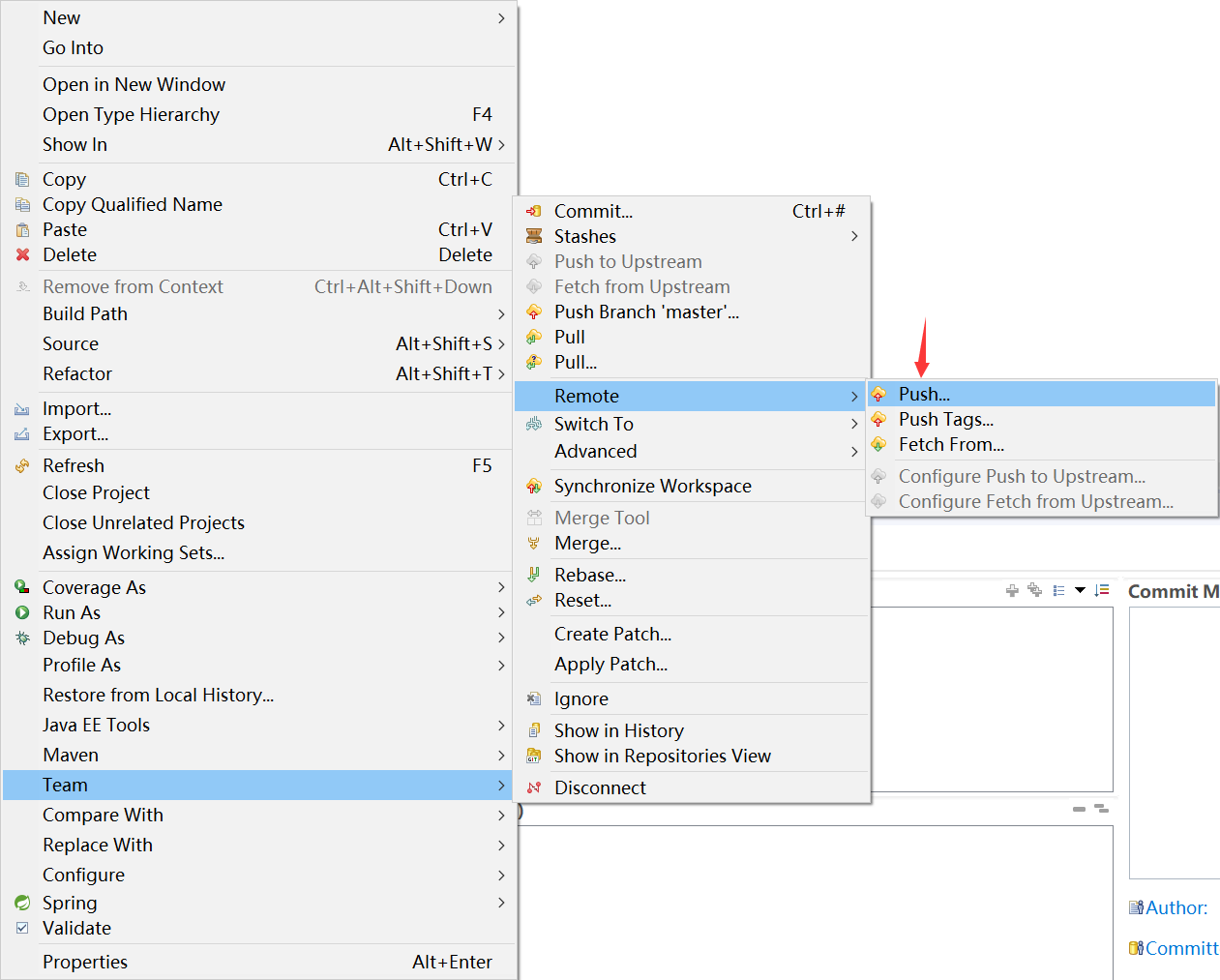
Task: Select Push... in the Remote submenu
Action: (x=1042, y=394)
